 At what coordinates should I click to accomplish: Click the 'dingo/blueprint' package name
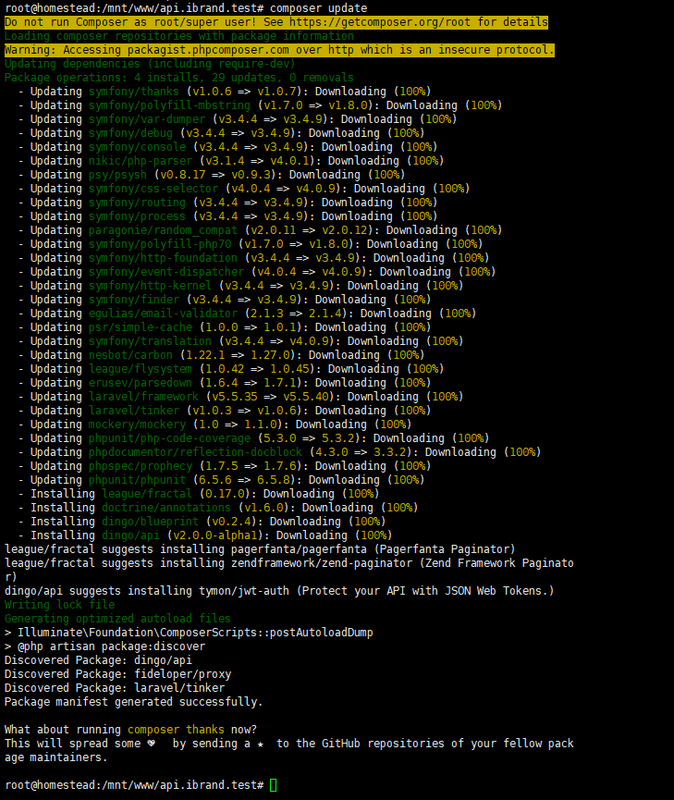pyautogui.click(x=150, y=521)
